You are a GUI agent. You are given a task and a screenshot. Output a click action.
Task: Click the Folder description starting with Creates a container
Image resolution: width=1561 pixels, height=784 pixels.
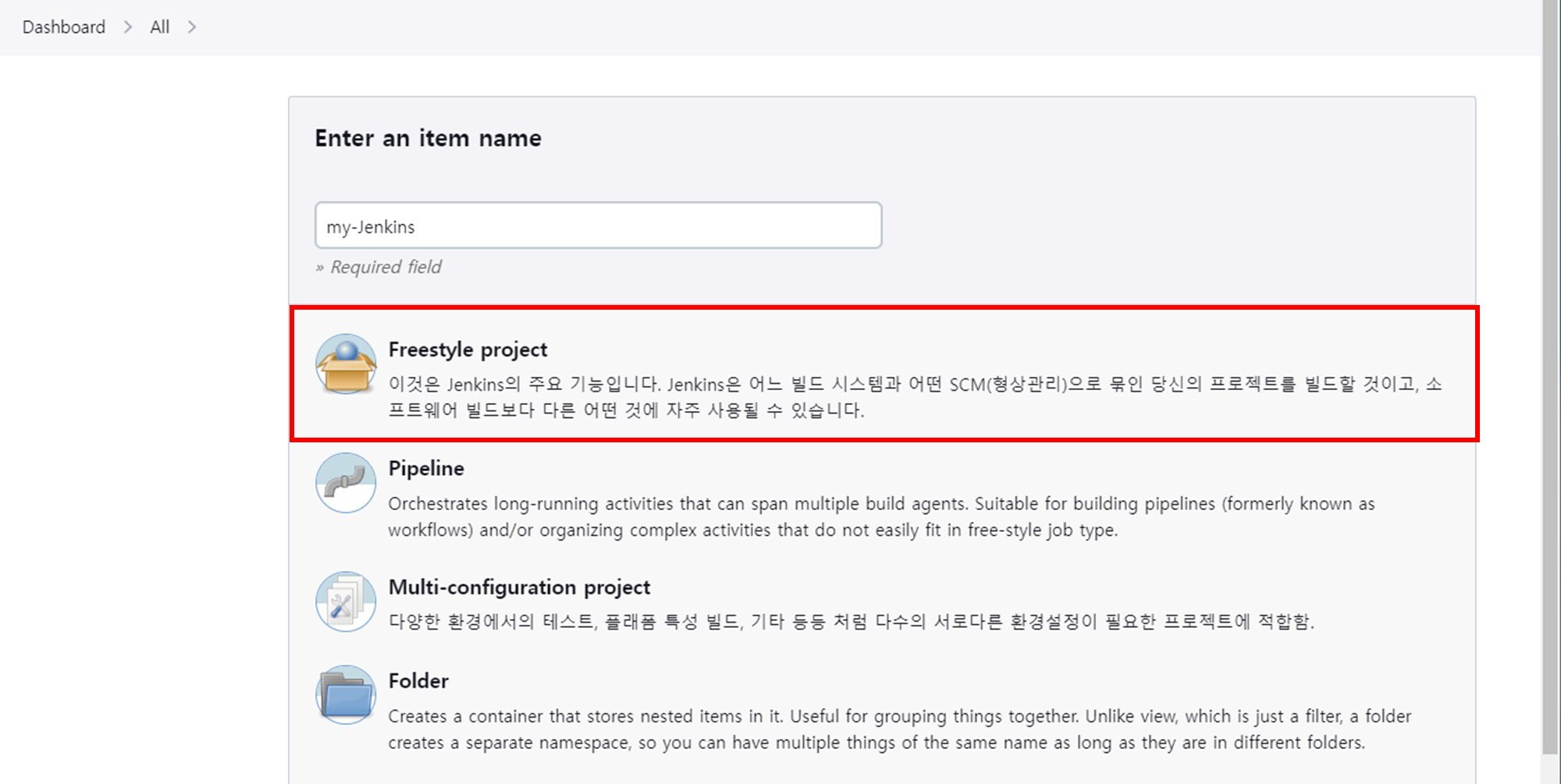[900, 729]
